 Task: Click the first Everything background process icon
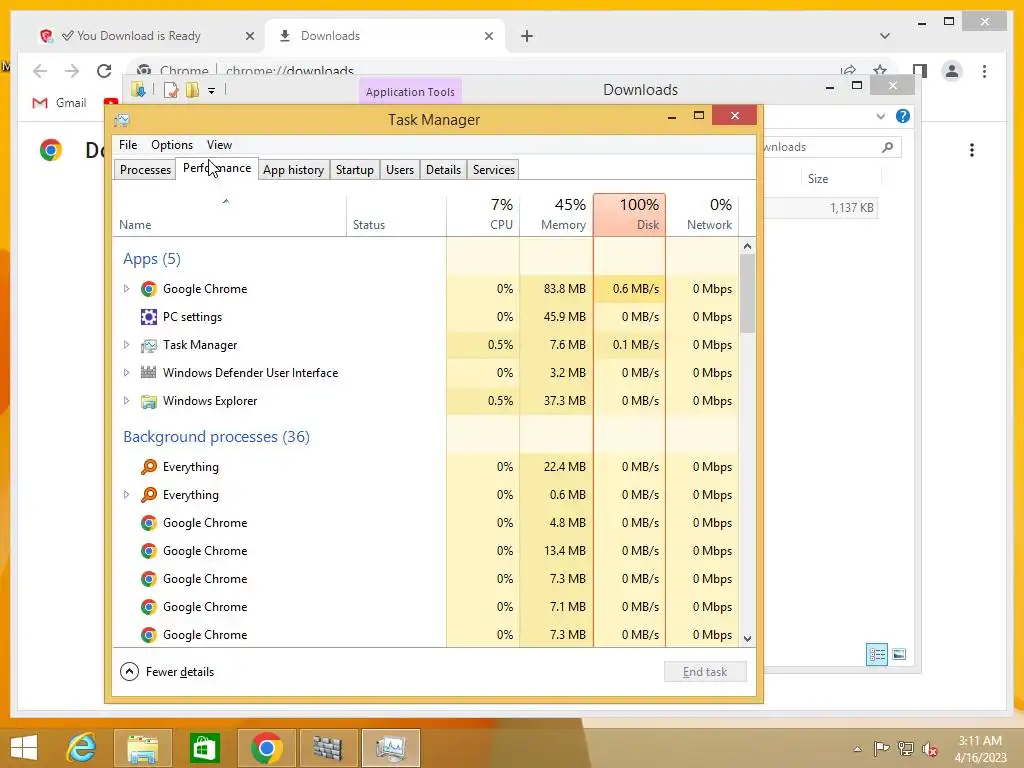tap(149, 467)
